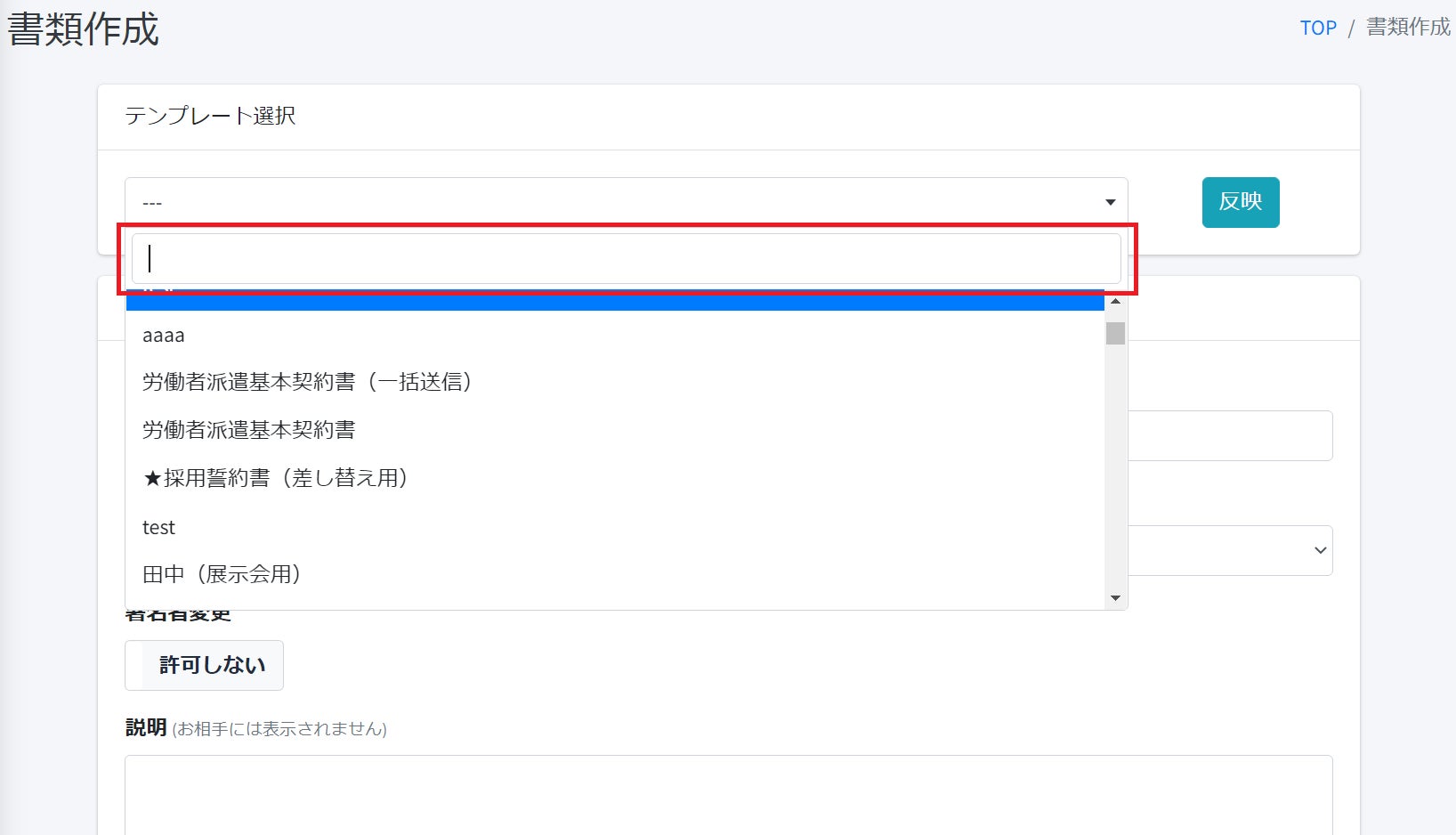This screenshot has width=1456, height=835.
Task: Select the blue highlighted option in list
Action: tap(614, 302)
